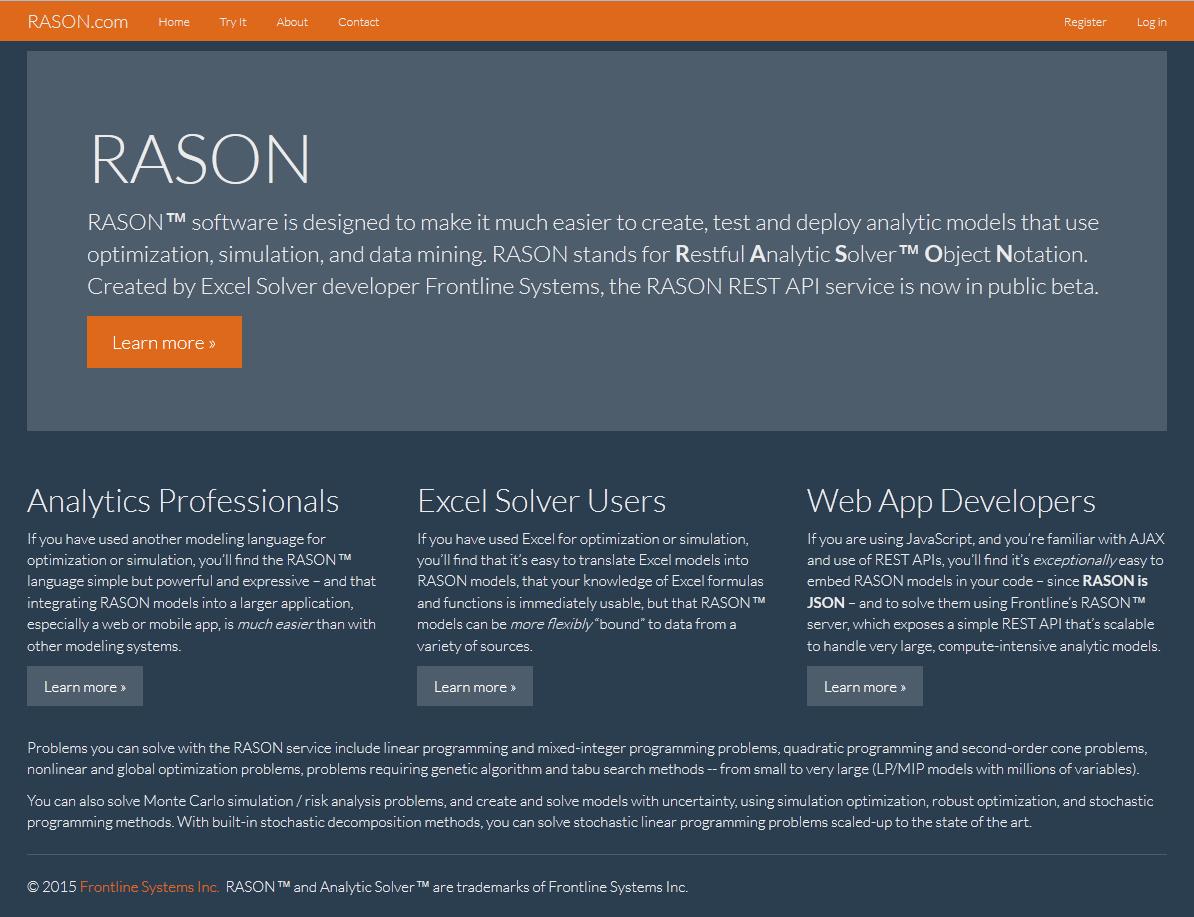Open the Home menu item
Image resolution: width=1194 pixels, height=917 pixels.
[174, 22]
